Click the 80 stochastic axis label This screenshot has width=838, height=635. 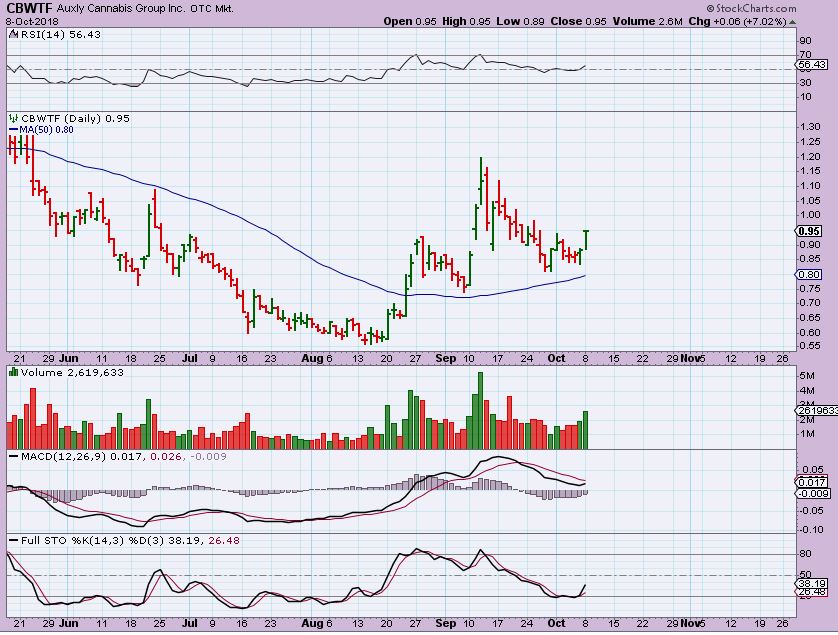tap(805, 554)
